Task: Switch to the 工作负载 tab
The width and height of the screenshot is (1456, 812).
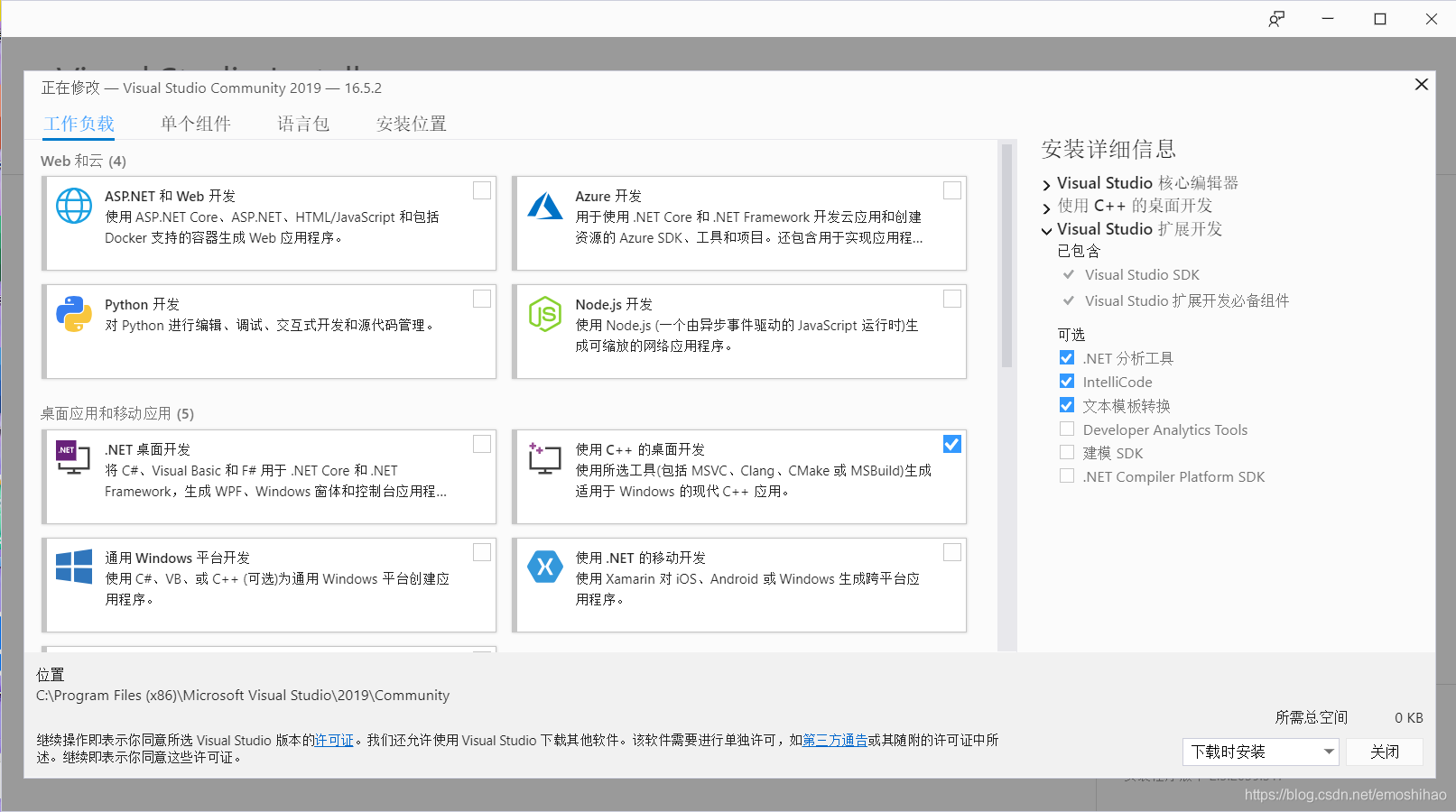Action: 79,124
